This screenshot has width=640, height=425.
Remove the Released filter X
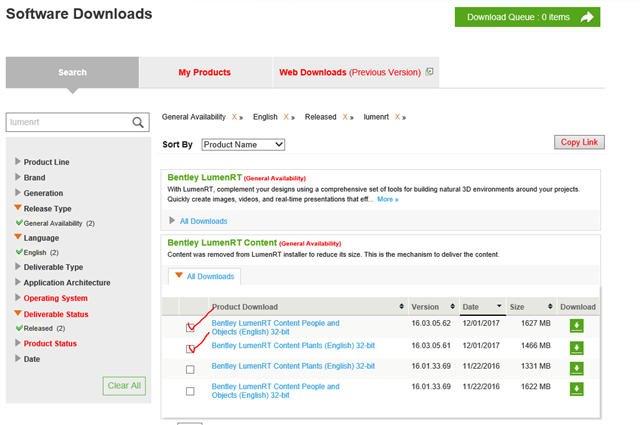pyautogui.click(x=345, y=117)
